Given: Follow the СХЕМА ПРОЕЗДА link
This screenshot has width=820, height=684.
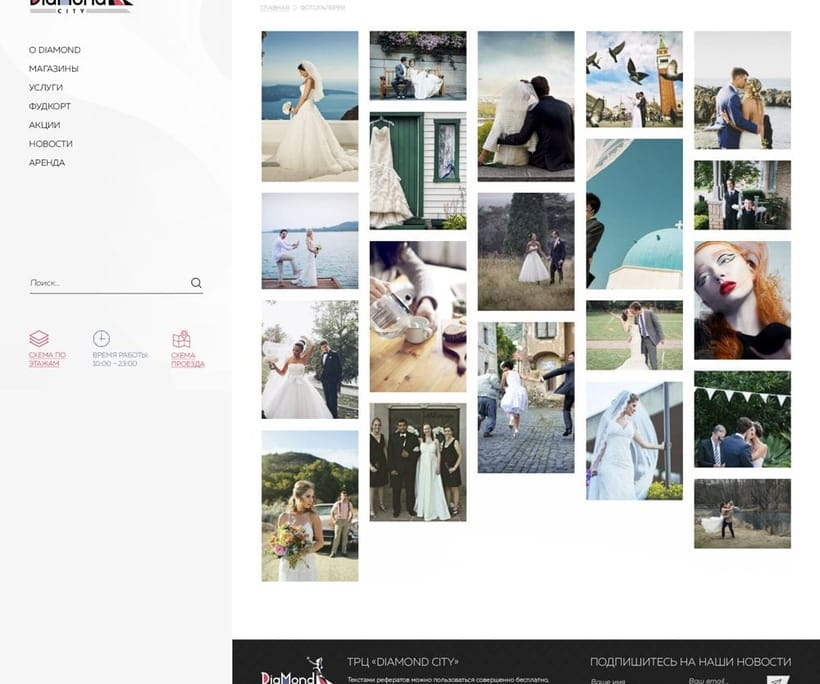Looking at the screenshot, I should tap(188, 359).
